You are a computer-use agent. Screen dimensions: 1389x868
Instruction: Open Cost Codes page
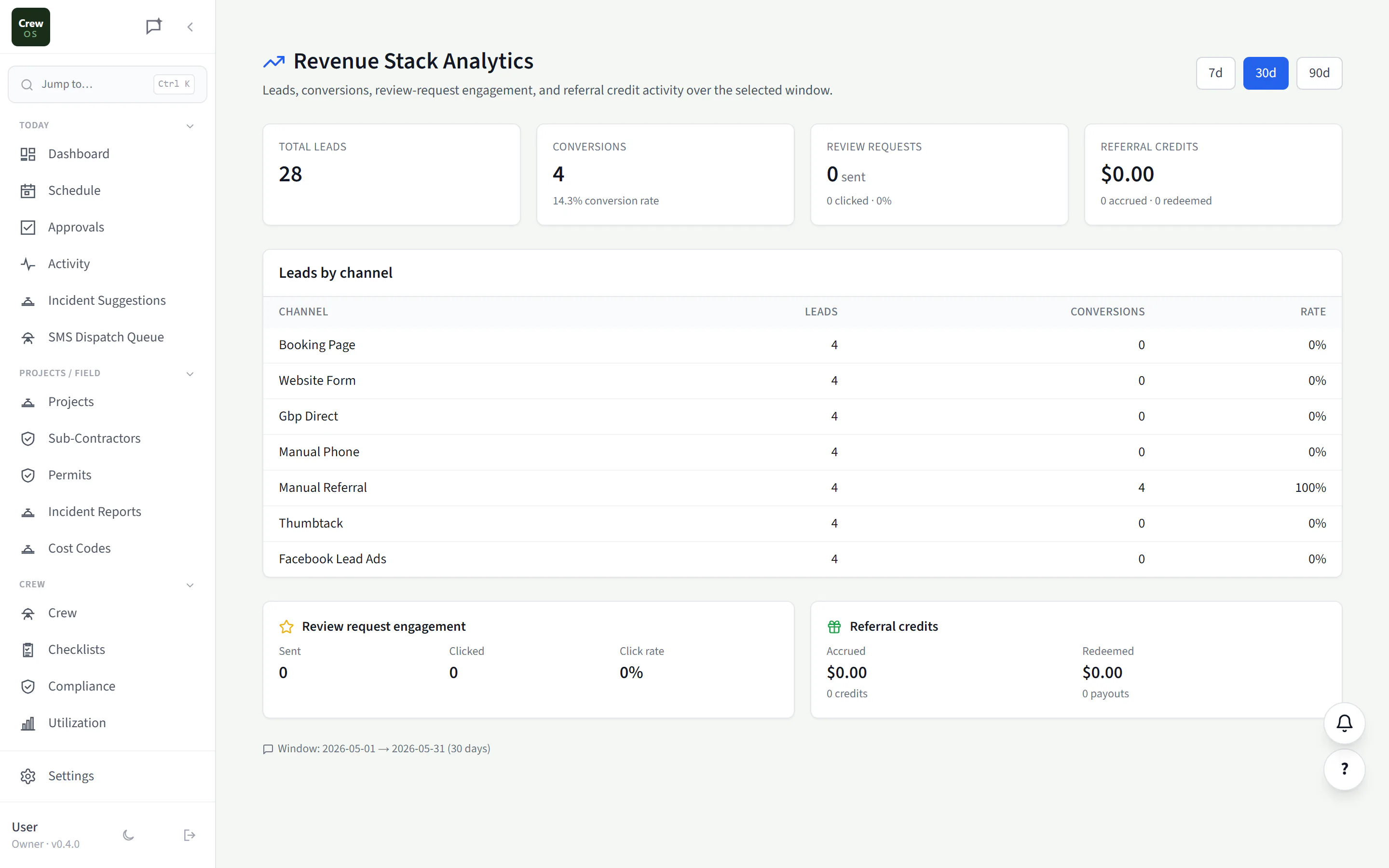(x=108, y=549)
